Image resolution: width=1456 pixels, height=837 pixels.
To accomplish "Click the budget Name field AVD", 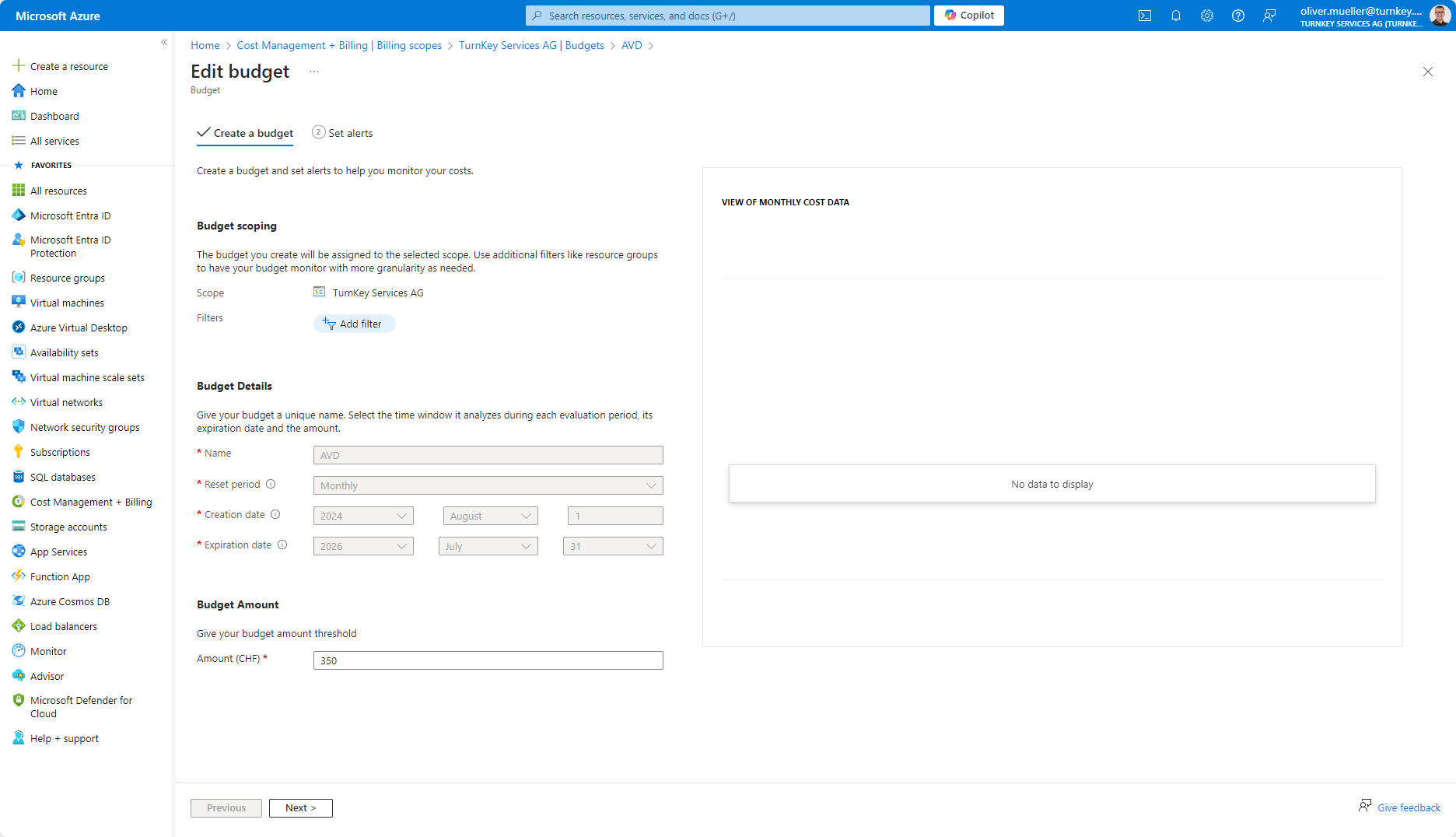I will point(488,455).
